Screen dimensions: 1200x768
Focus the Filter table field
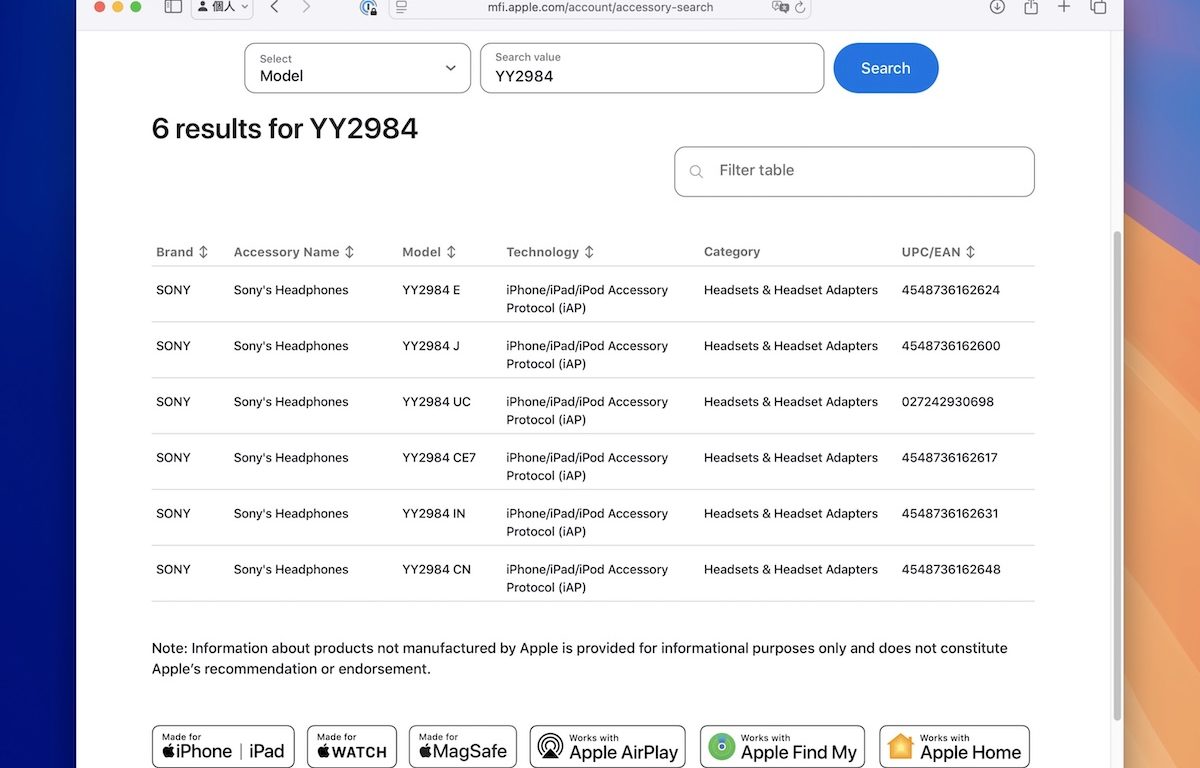[x=854, y=171]
